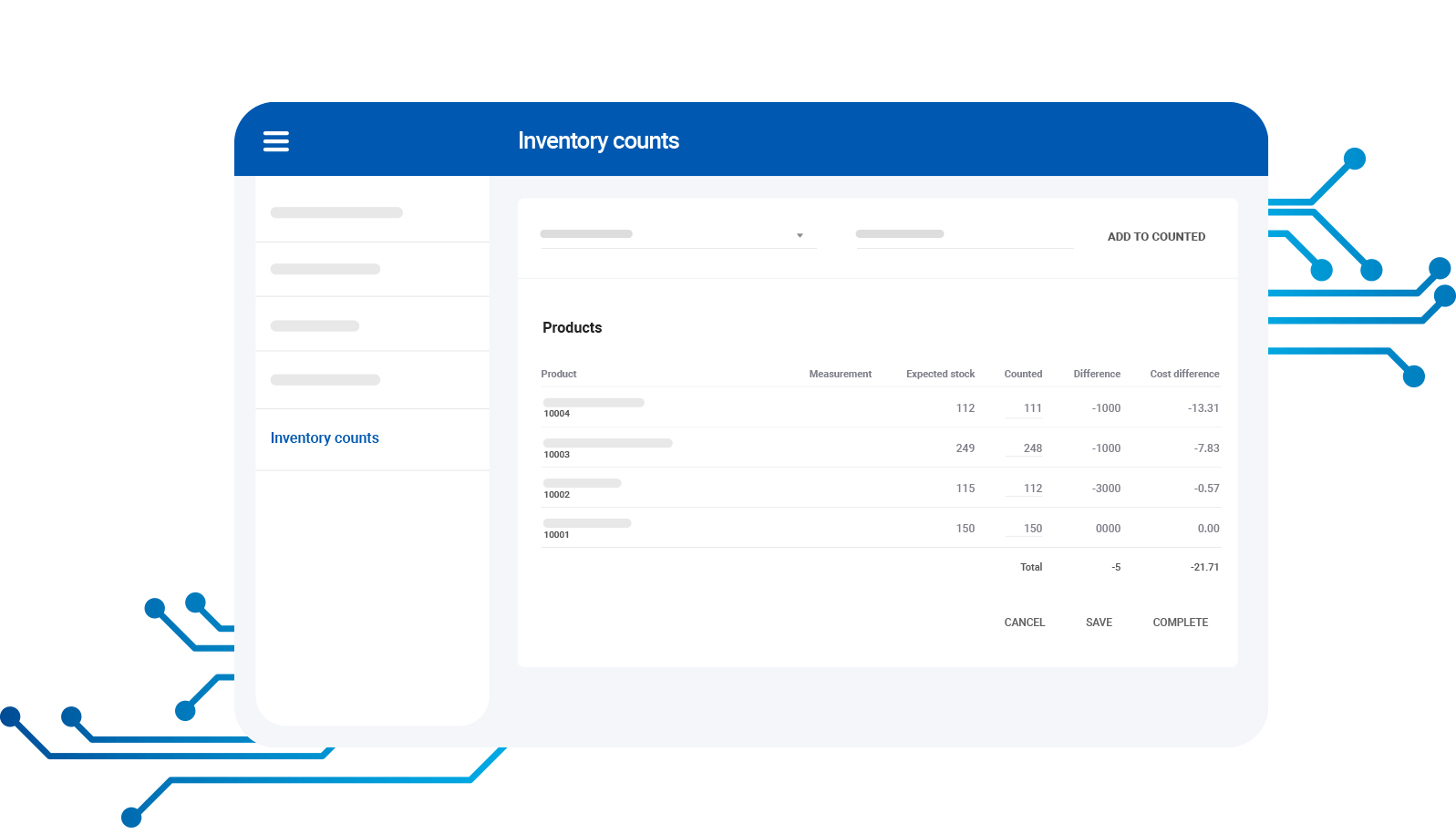1456x834 pixels.
Task: Click the quantity input field beside dropdown
Action: [x=964, y=236]
